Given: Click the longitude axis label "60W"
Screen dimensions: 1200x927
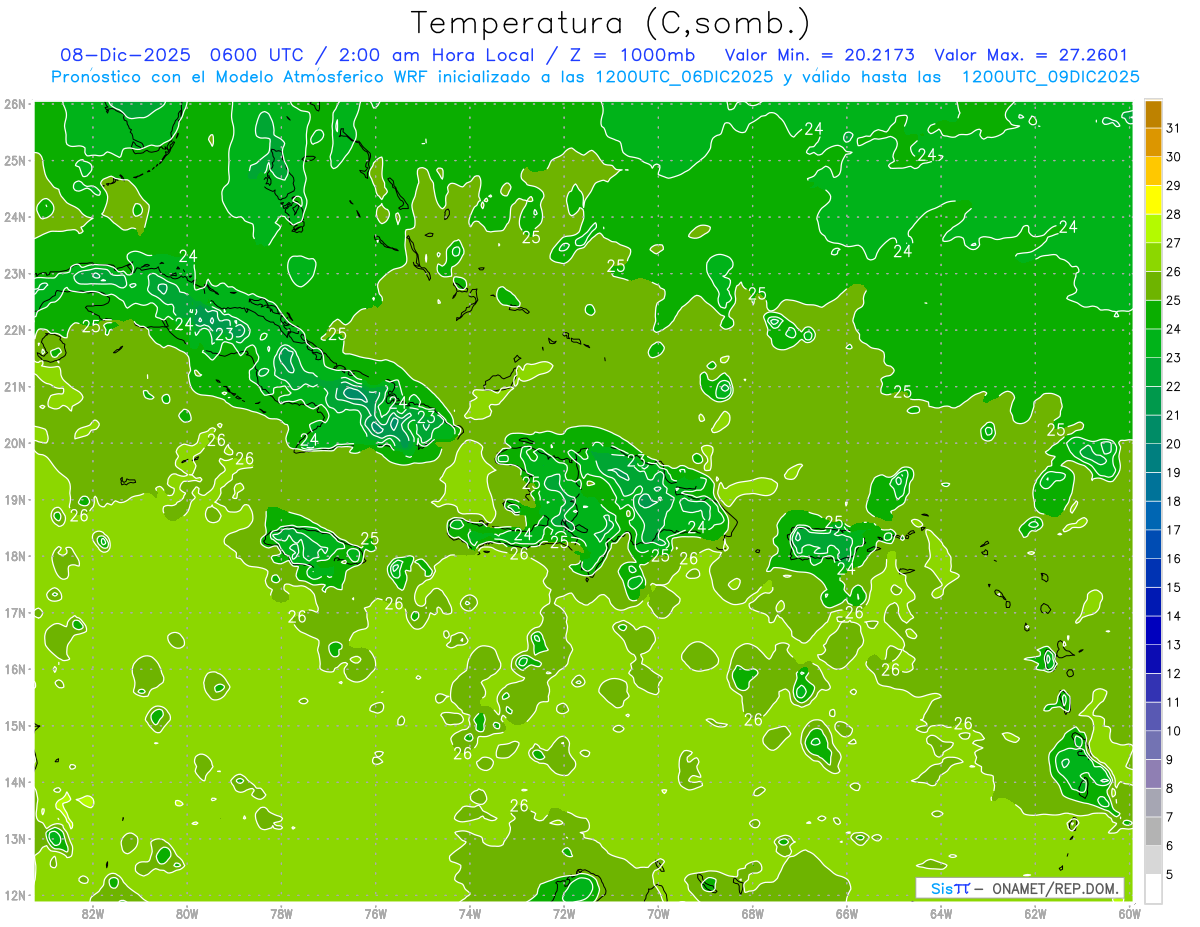Looking at the screenshot, I should (1129, 913).
